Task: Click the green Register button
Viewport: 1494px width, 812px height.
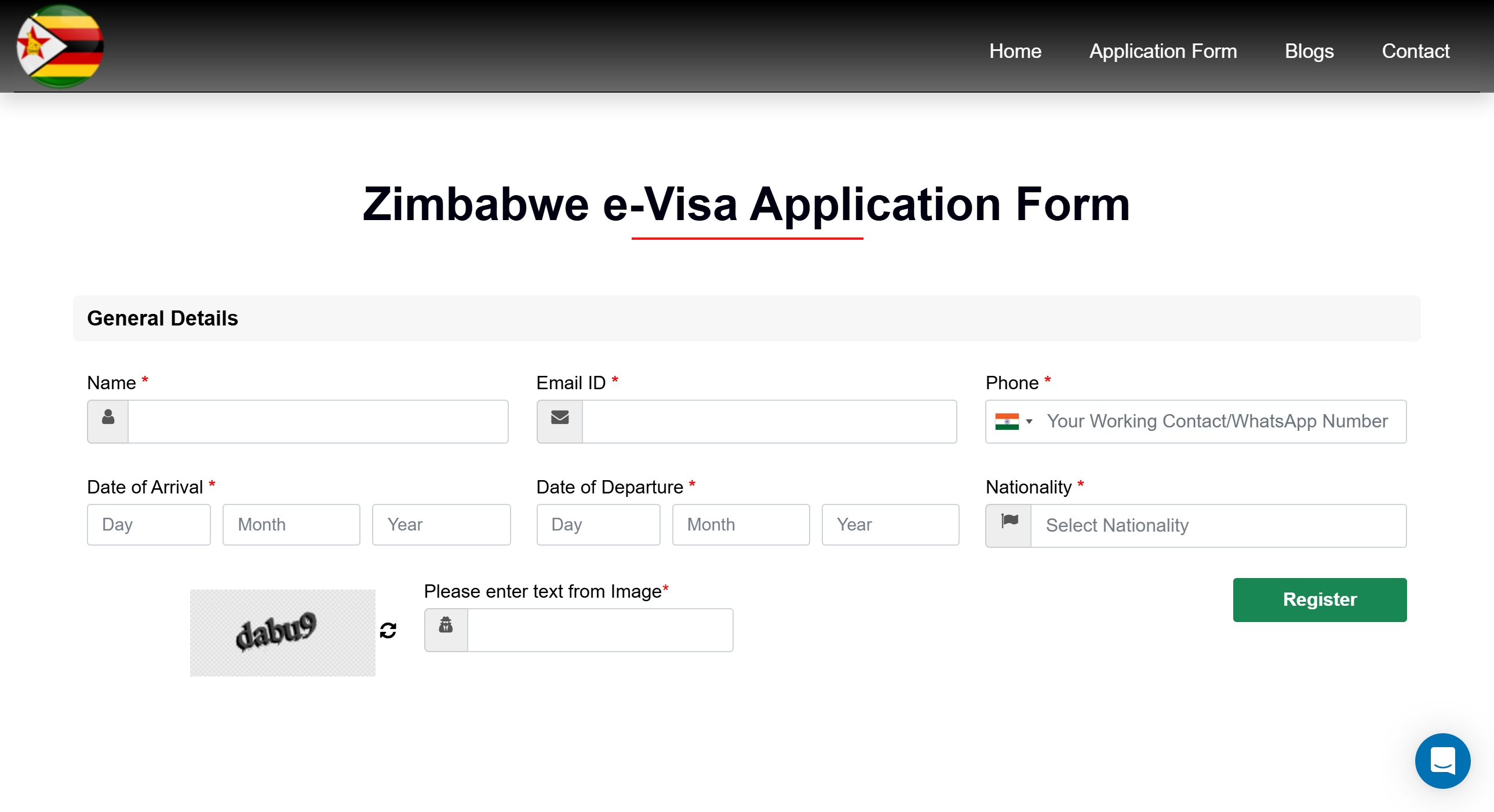Action: coord(1320,600)
